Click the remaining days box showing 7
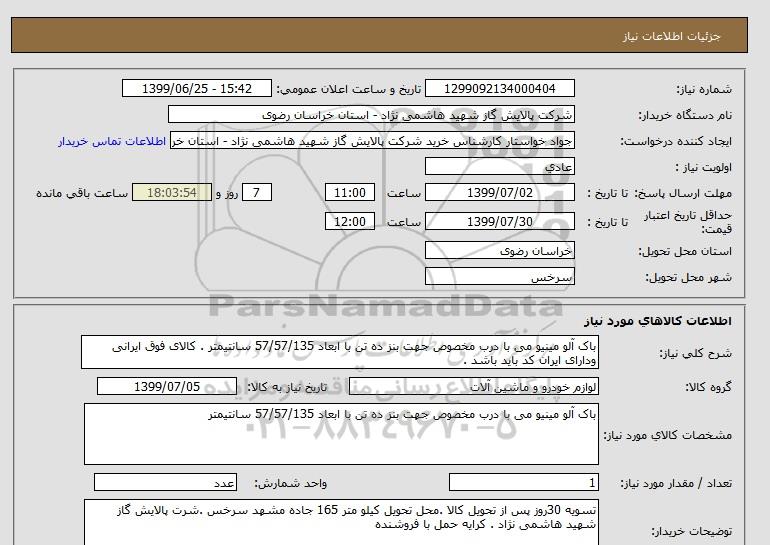Viewport: 770px width, 545px height. (x=258, y=193)
